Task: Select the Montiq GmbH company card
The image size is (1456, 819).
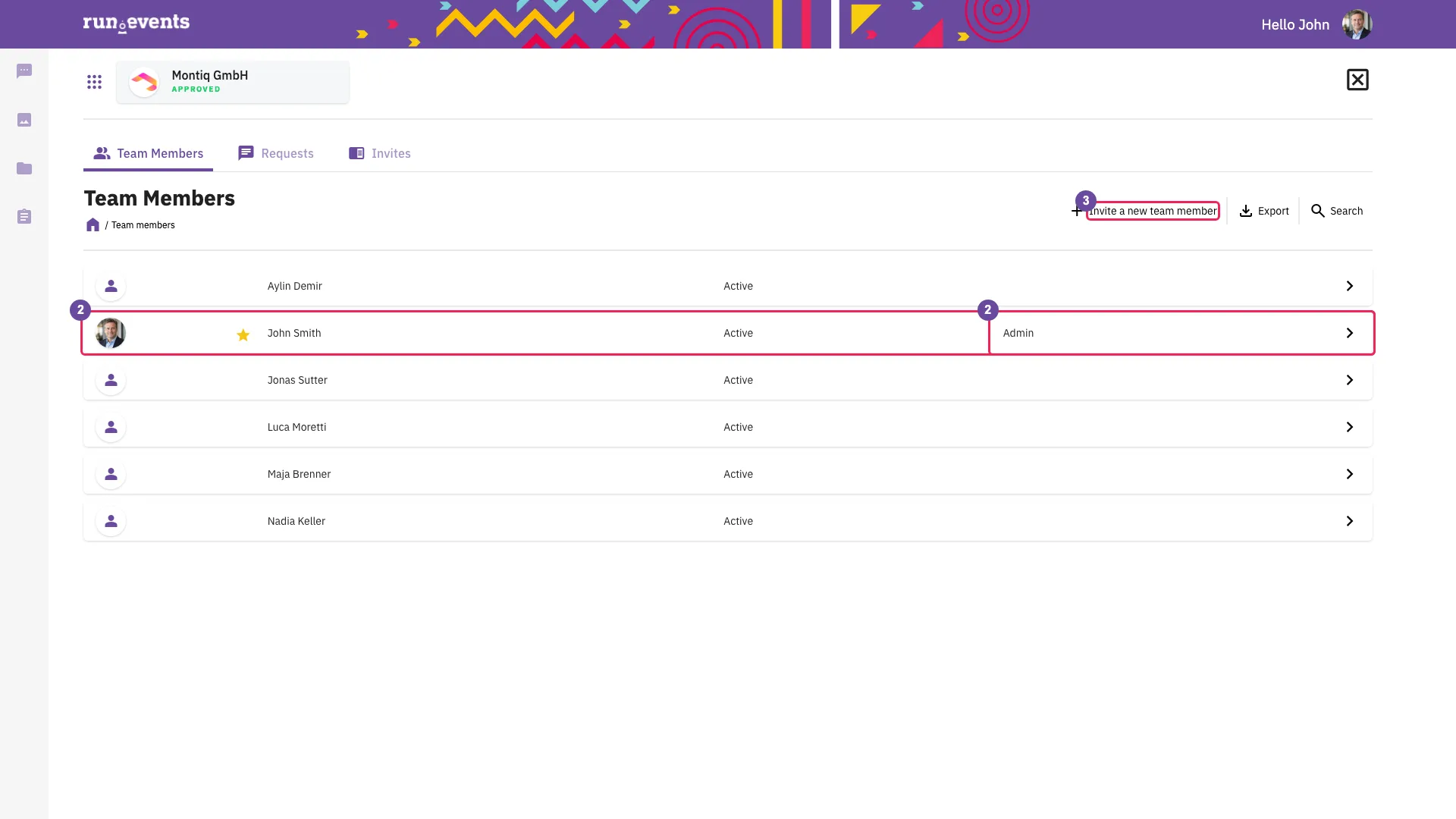Action: (x=233, y=82)
